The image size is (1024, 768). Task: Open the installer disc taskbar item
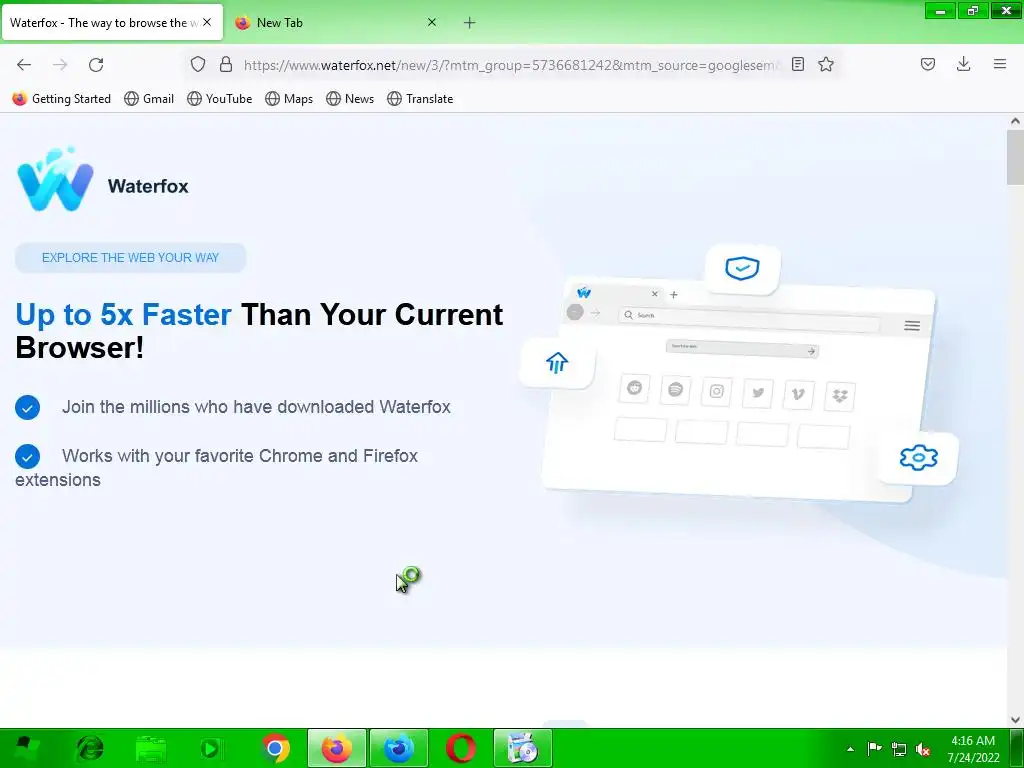(522, 748)
